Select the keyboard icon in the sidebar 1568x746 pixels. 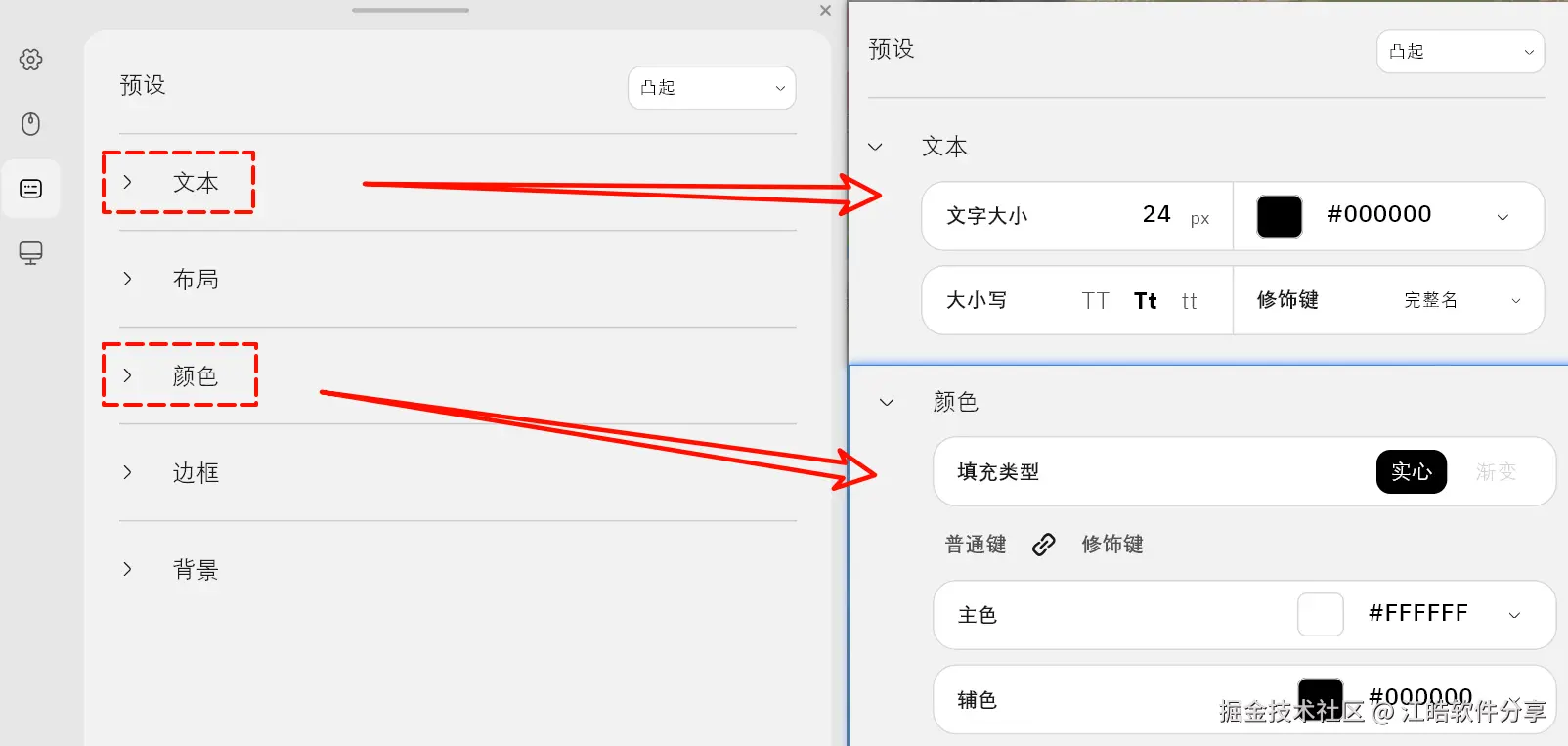tap(30, 189)
